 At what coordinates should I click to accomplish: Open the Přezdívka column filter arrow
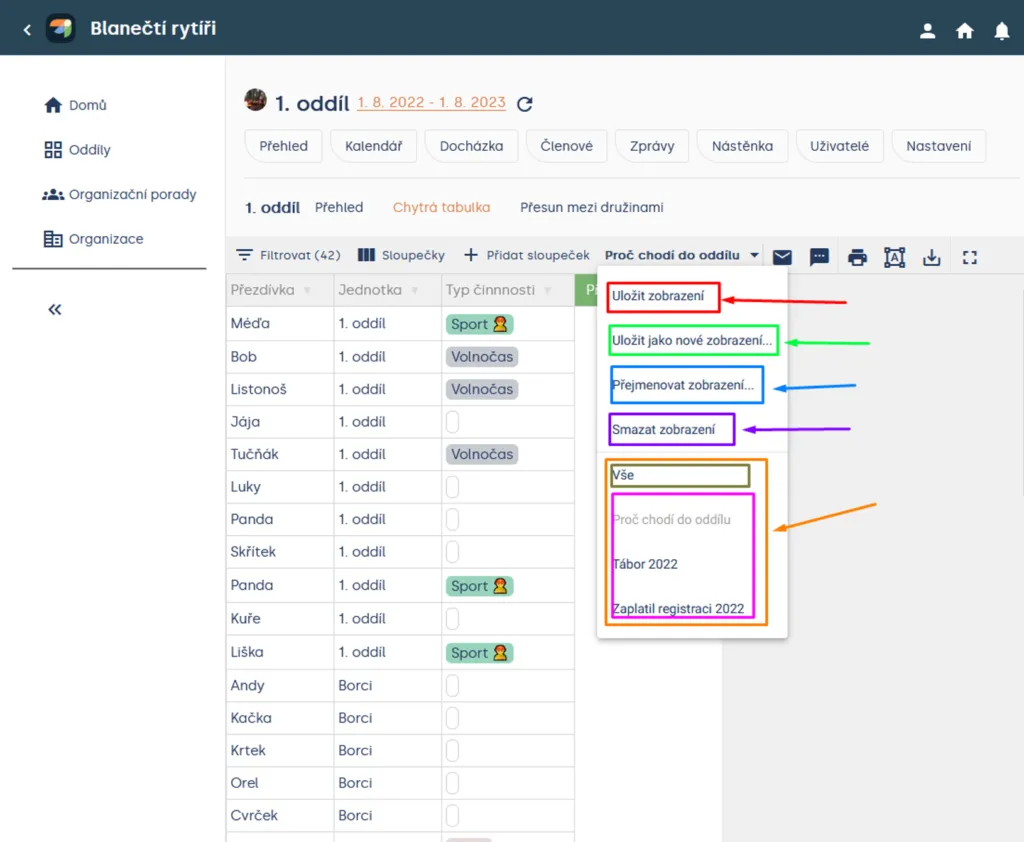click(306, 290)
